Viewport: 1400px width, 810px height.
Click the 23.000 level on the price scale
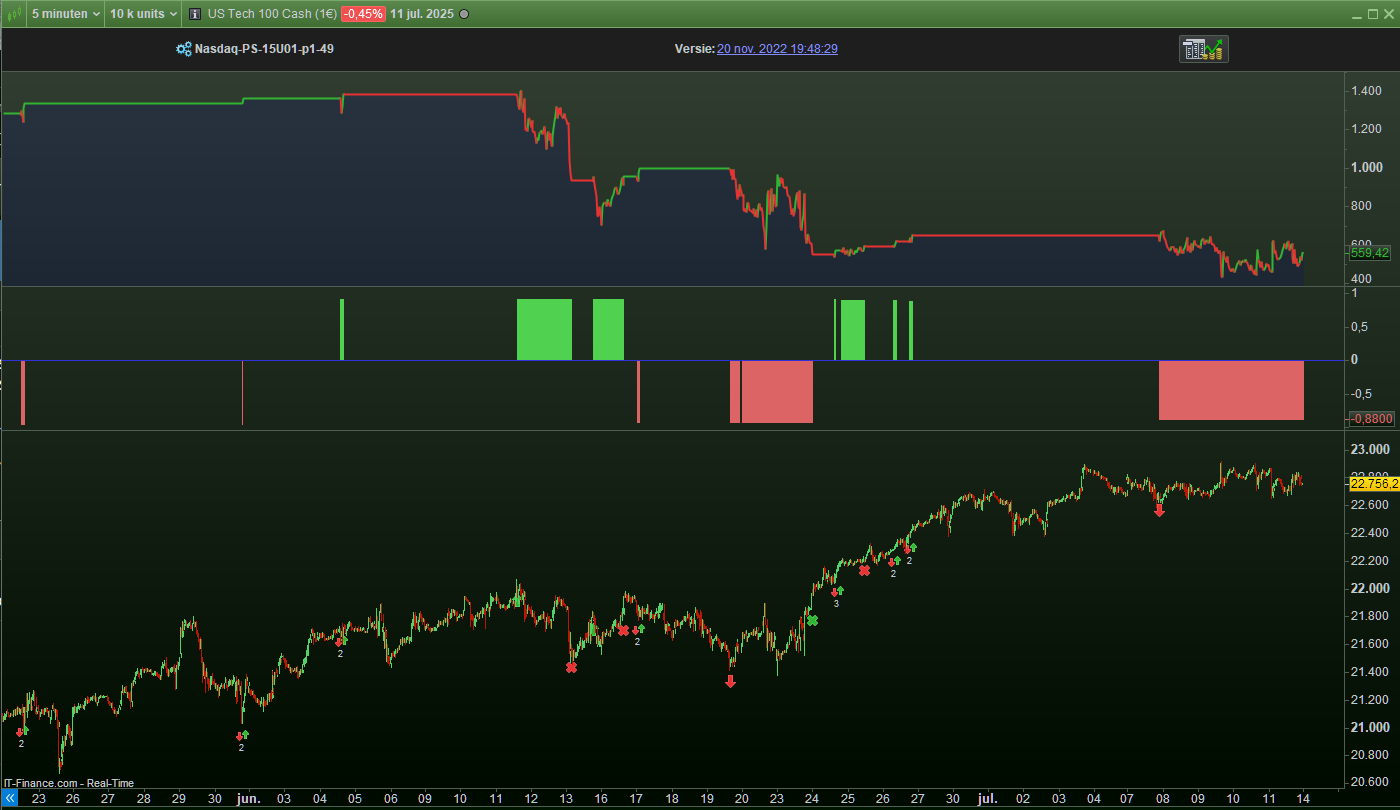(1370, 449)
